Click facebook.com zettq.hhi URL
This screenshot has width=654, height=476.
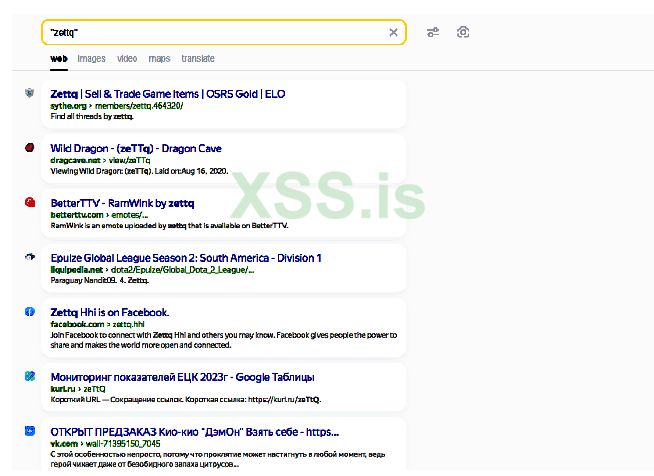[98, 325]
